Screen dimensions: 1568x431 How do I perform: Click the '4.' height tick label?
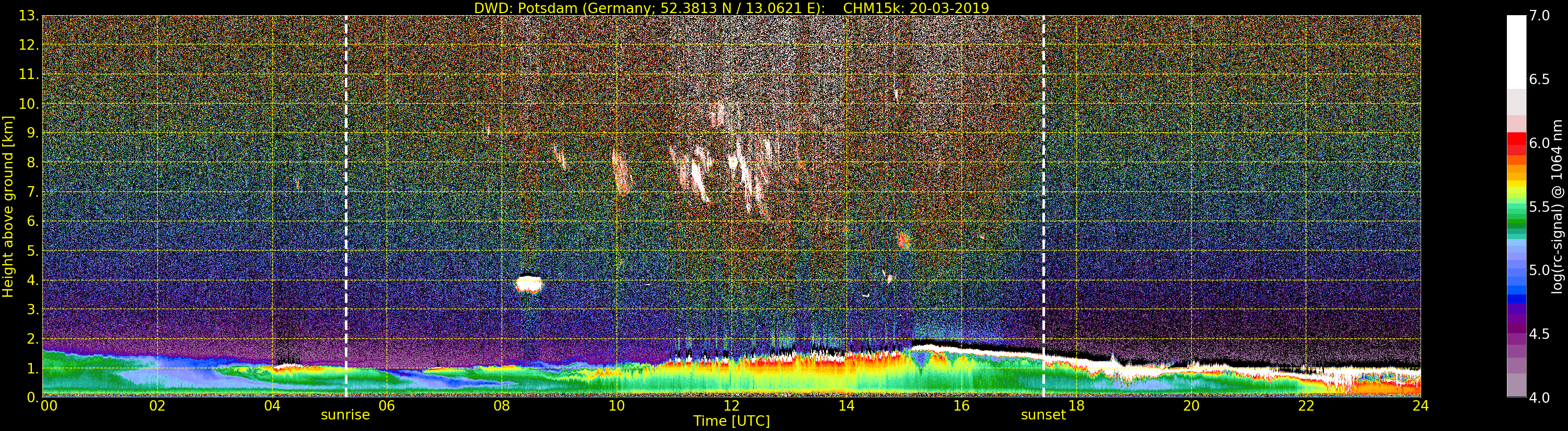coord(33,280)
